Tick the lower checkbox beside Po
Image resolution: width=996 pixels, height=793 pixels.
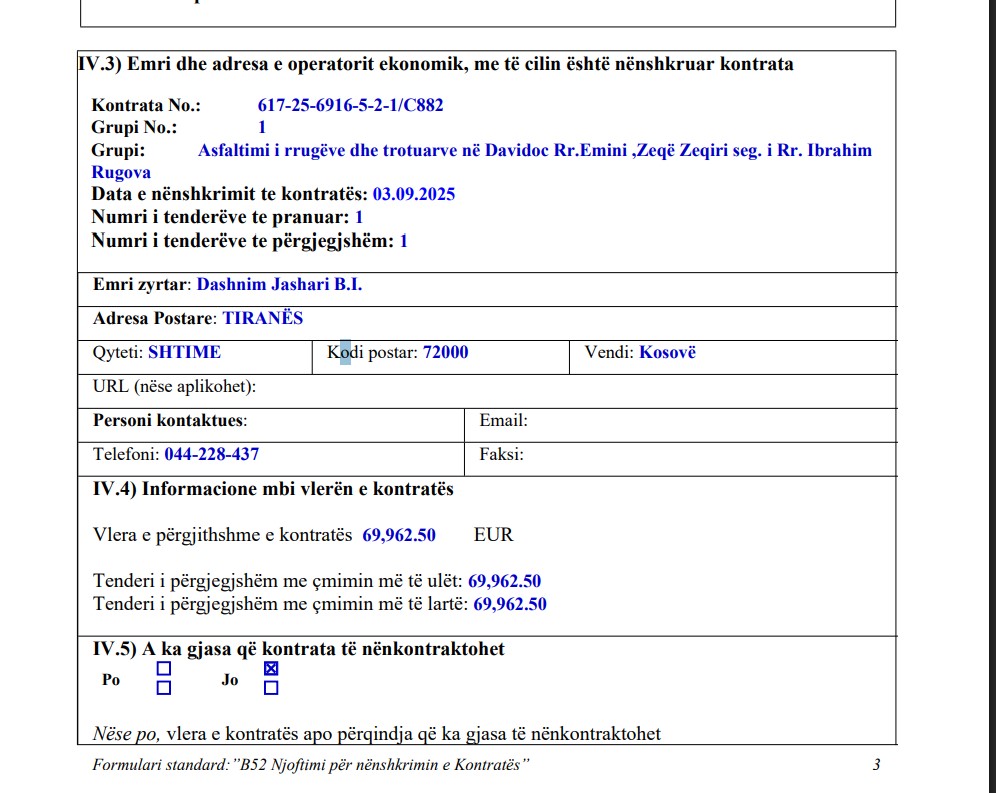click(x=164, y=688)
